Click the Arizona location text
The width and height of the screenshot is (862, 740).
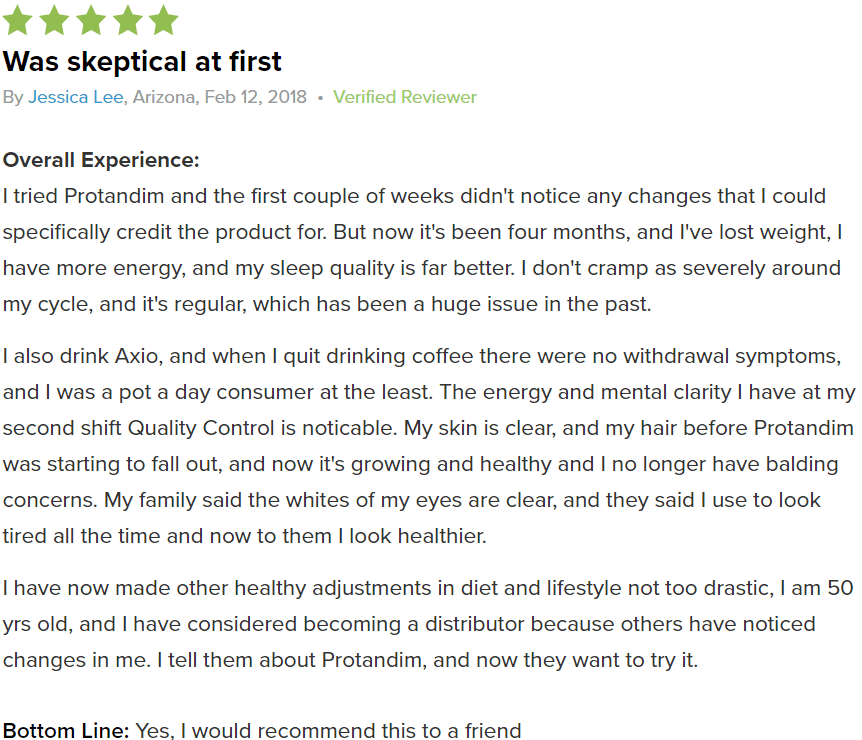pyautogui.click(x=164, y=97)
